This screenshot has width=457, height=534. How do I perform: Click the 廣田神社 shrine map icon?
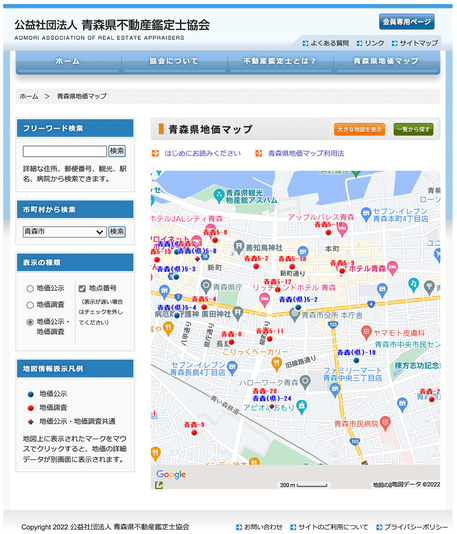tap(238, 313)
